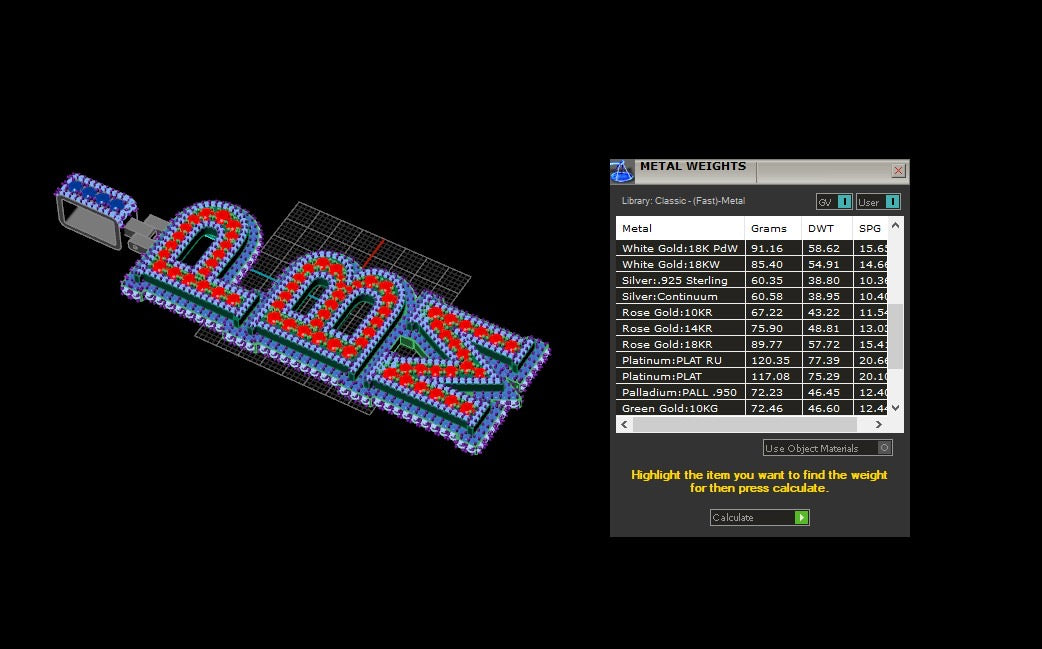1042x649 pixels.
Task: Click the SPG column header
Action: [870, 229]
